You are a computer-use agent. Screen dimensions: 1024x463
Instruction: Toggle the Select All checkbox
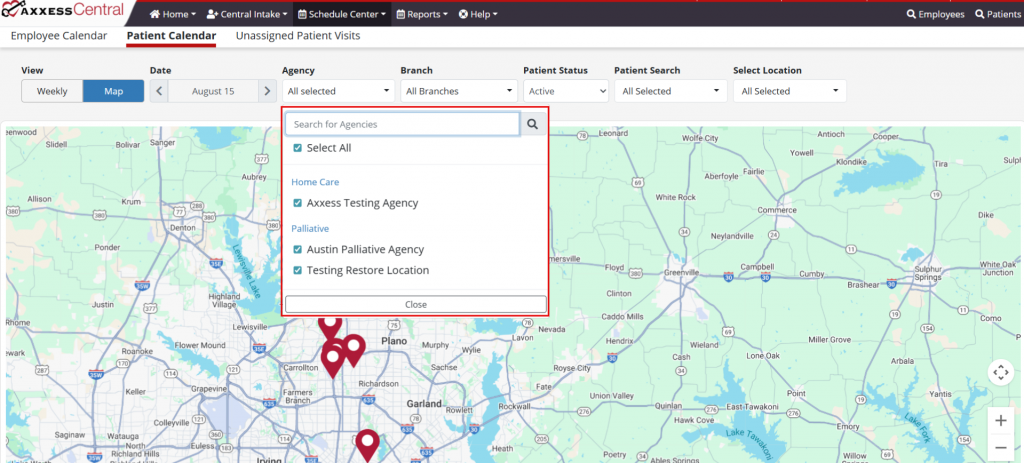point(298,148)
